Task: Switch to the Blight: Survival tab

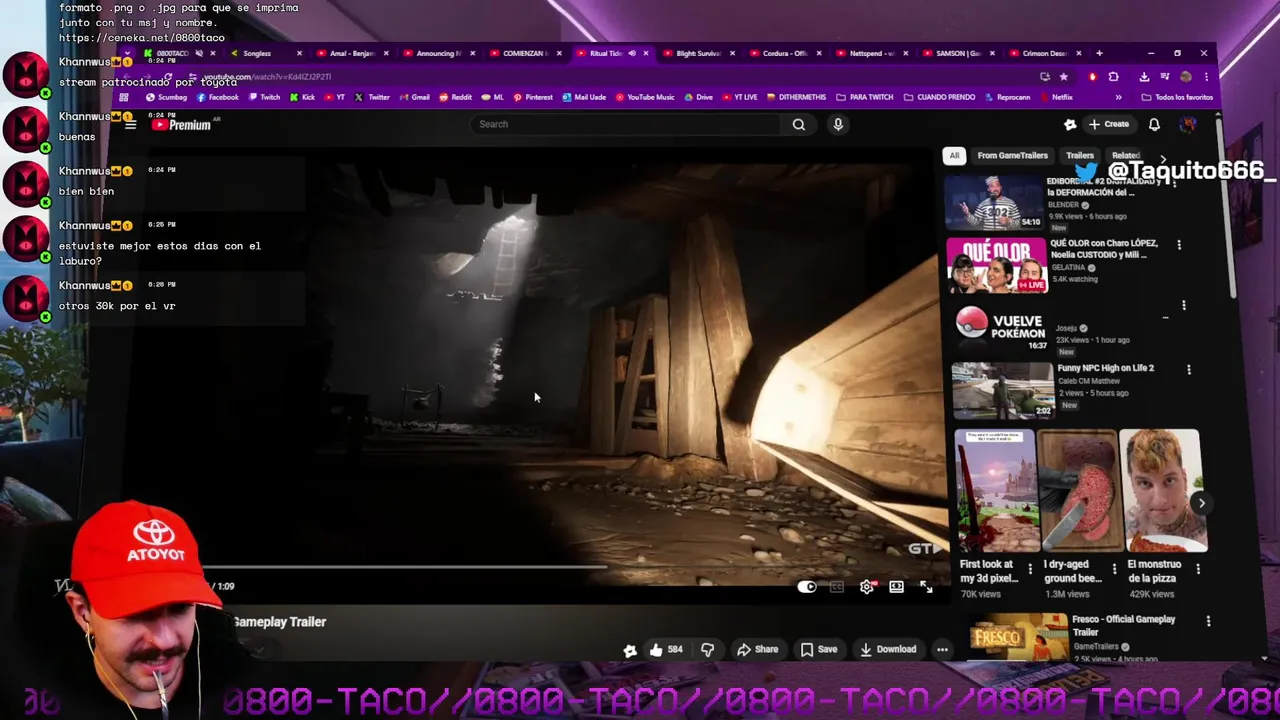Action: click(696, 53)
